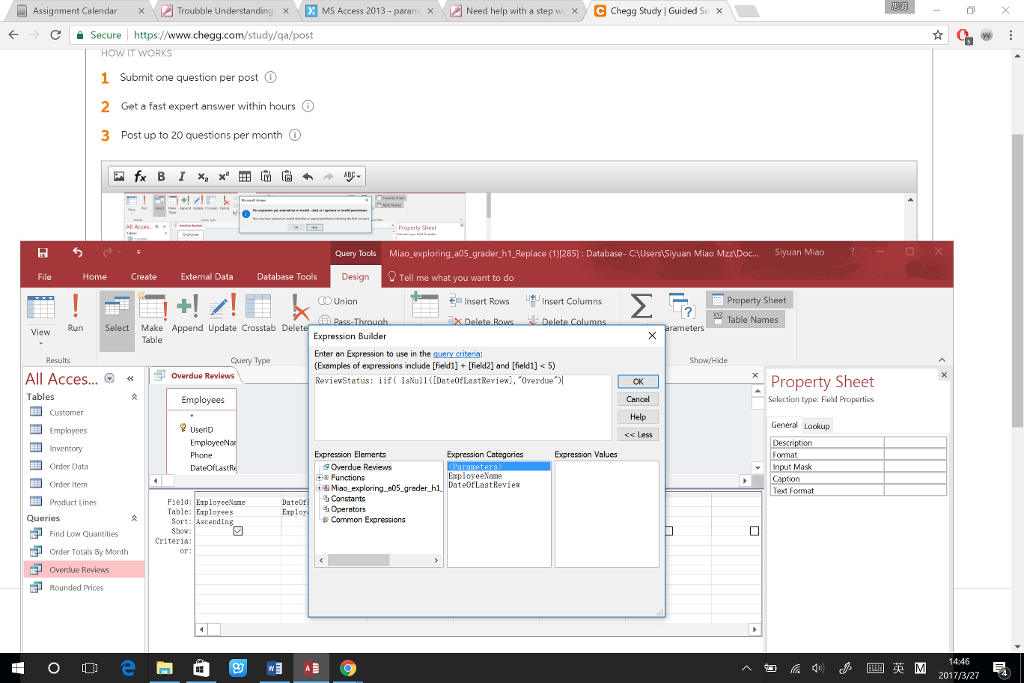Image resolution: width=1024 pixels, height=683 pixels.
Task: Toggle the Property Sheet button
Action: [749, 300]
